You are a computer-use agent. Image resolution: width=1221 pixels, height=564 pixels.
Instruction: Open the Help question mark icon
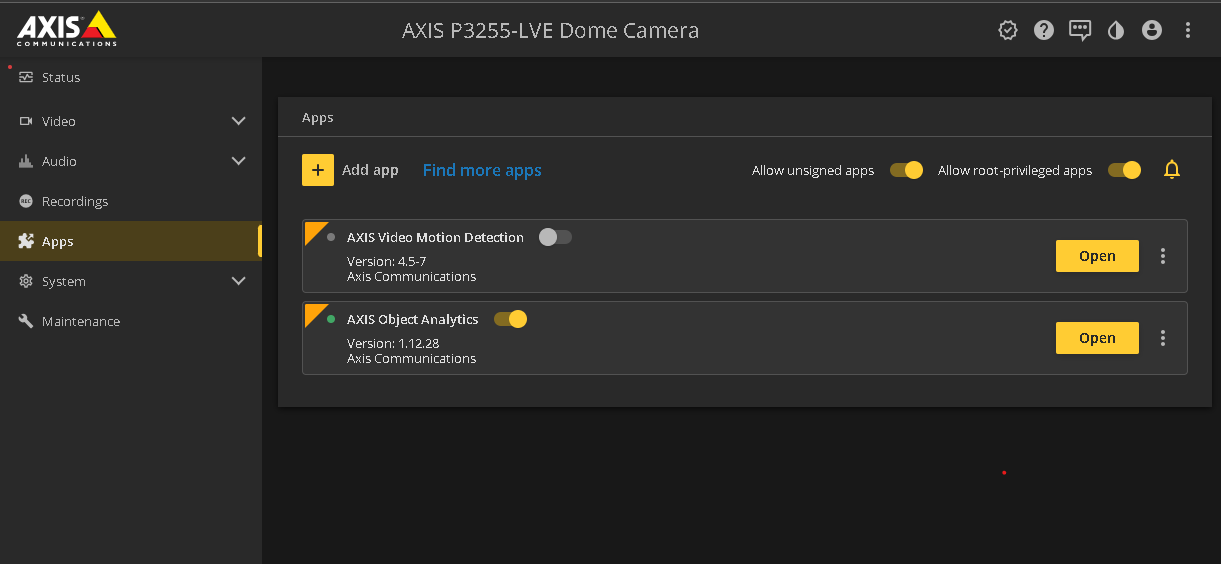(x=1044, y=30)
